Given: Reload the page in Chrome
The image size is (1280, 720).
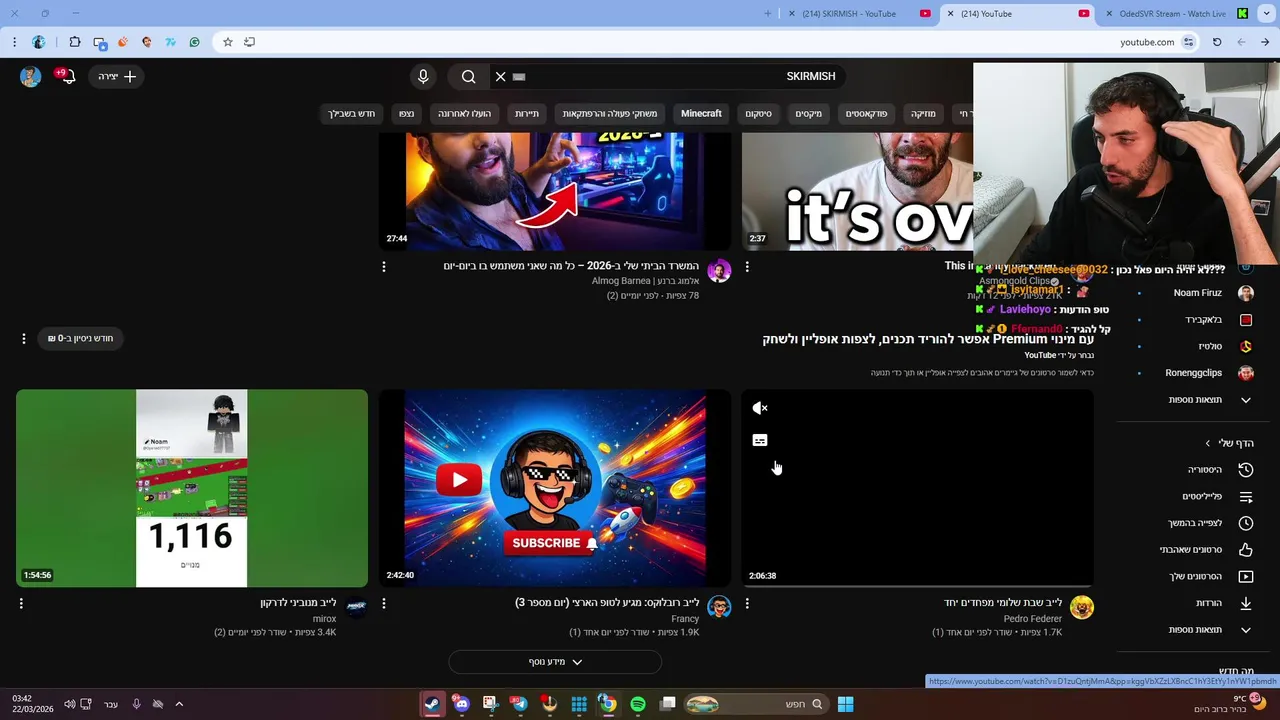Looking at the screenshot, I should pos(1217,42).
